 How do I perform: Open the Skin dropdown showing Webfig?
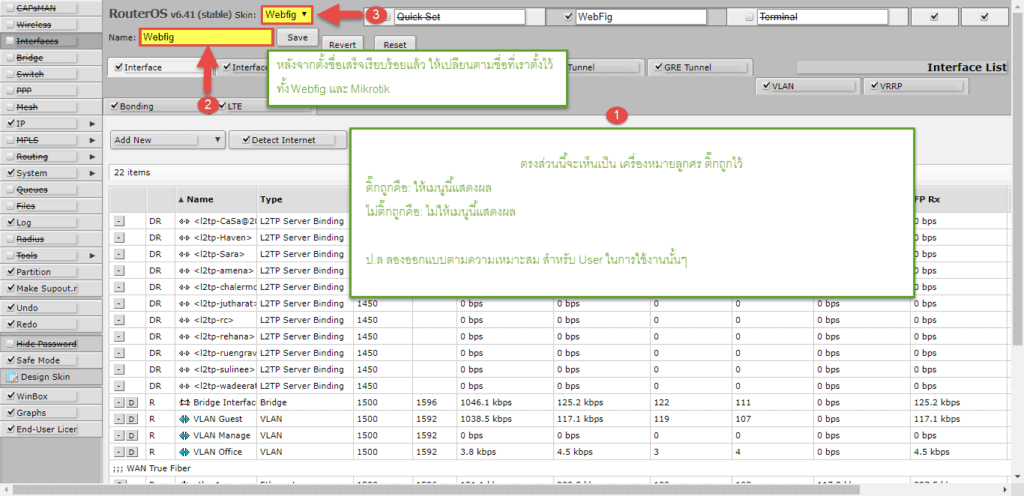point(287,14)
